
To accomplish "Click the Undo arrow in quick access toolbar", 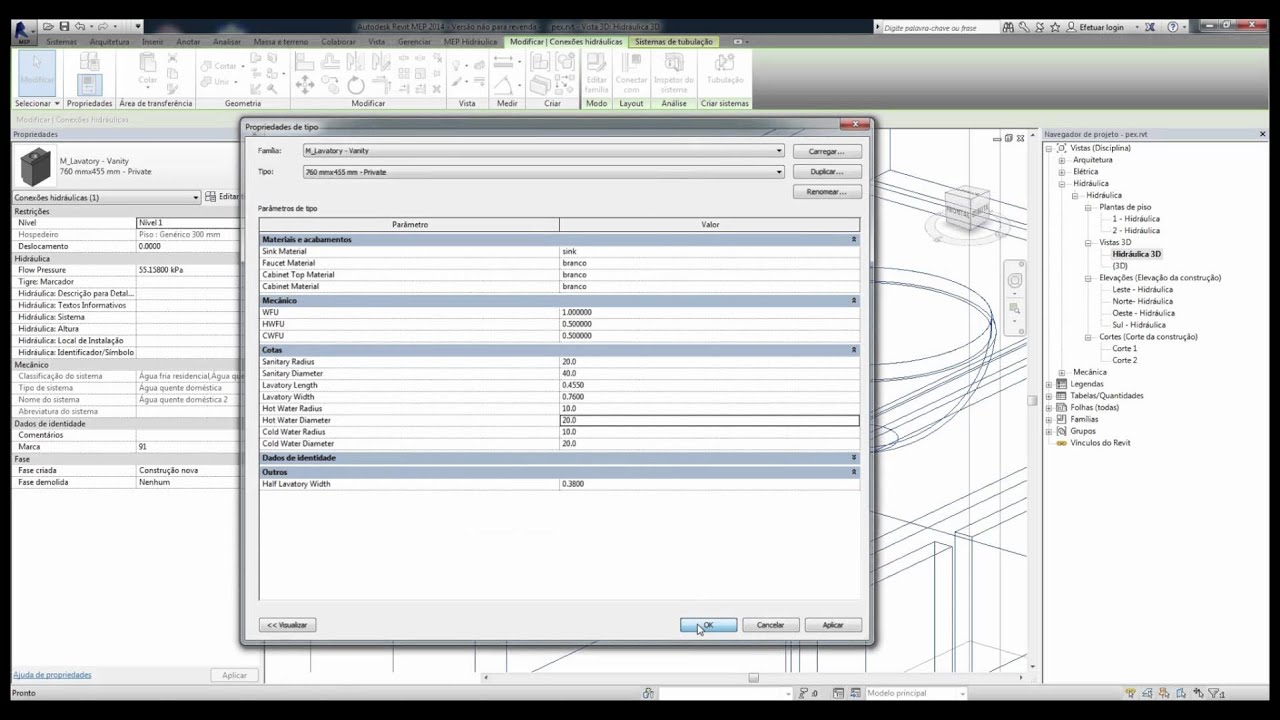I will click(x=80, y=26).
